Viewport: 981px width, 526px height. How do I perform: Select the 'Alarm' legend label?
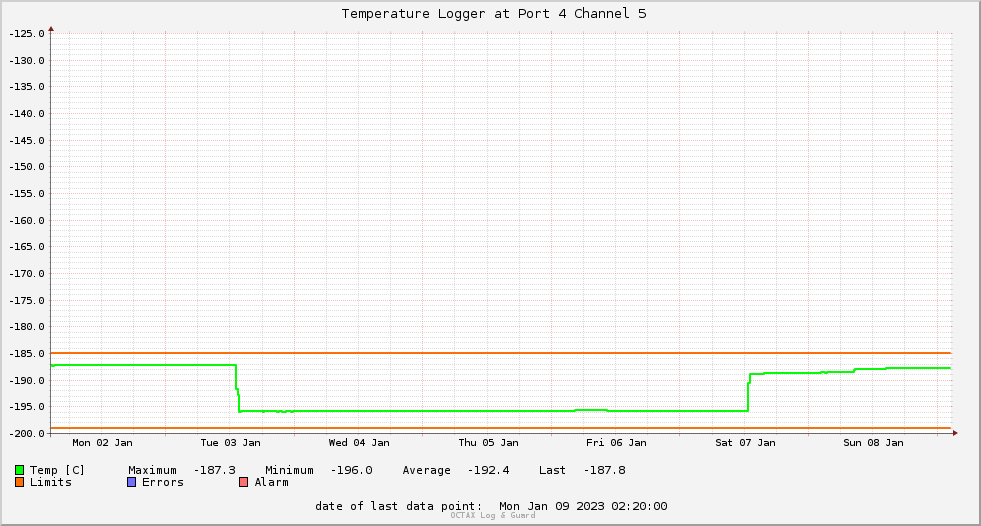(x=272, y=482)
